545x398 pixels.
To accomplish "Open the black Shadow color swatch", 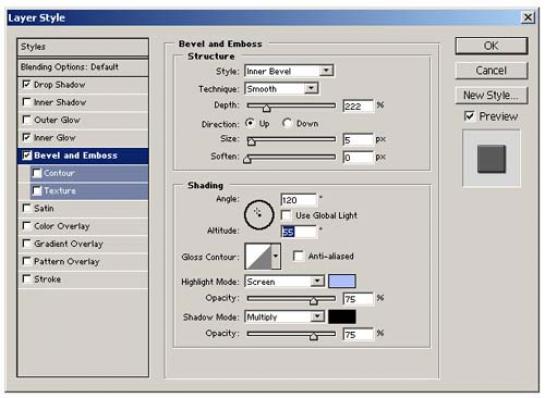I will [342, 317].
